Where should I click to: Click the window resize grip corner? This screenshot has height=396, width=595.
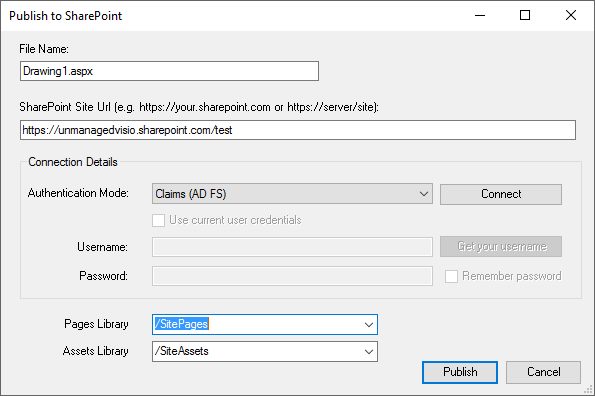(589, 390)
